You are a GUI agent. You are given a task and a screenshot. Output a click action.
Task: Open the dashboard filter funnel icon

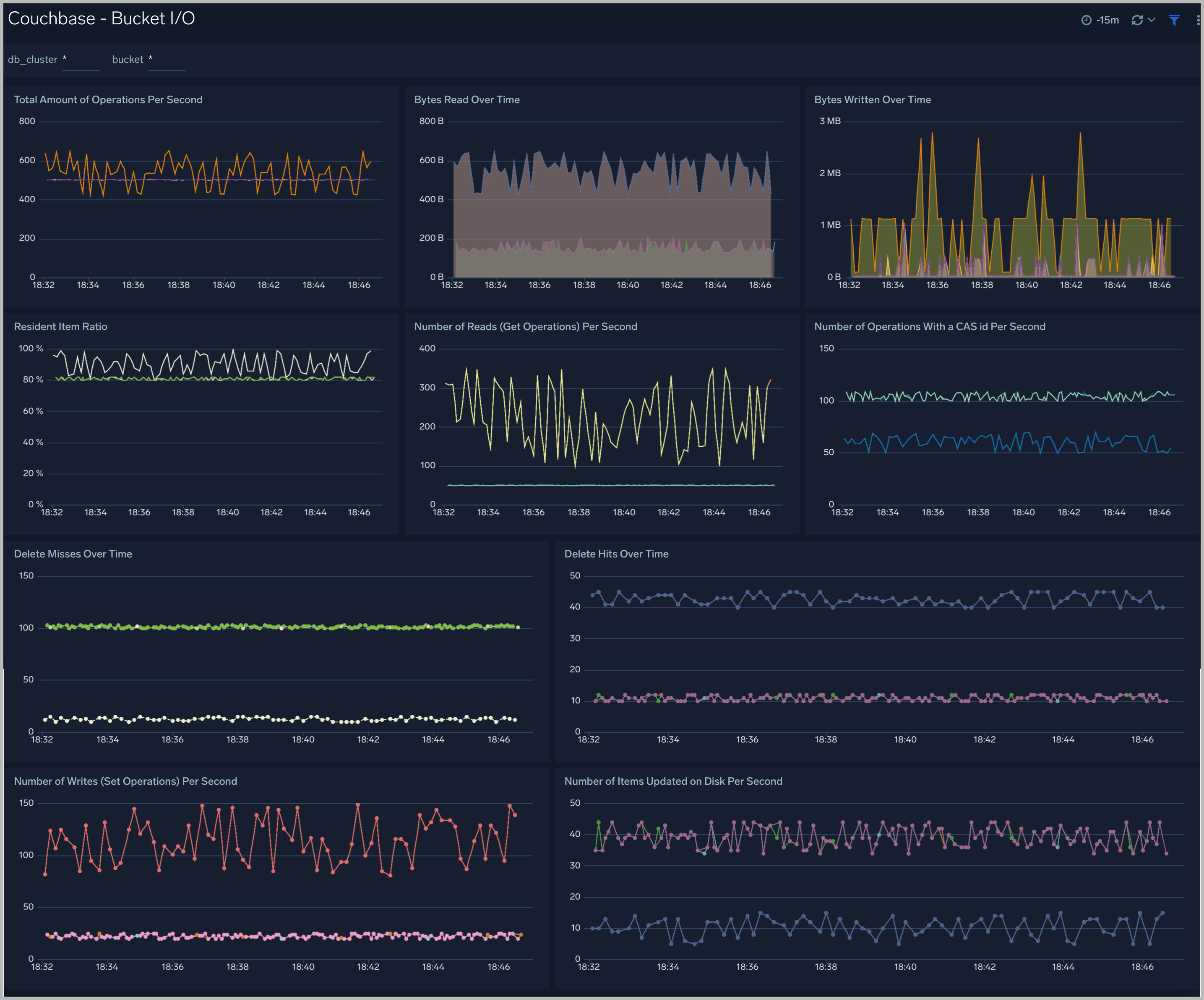[1174, 20]
